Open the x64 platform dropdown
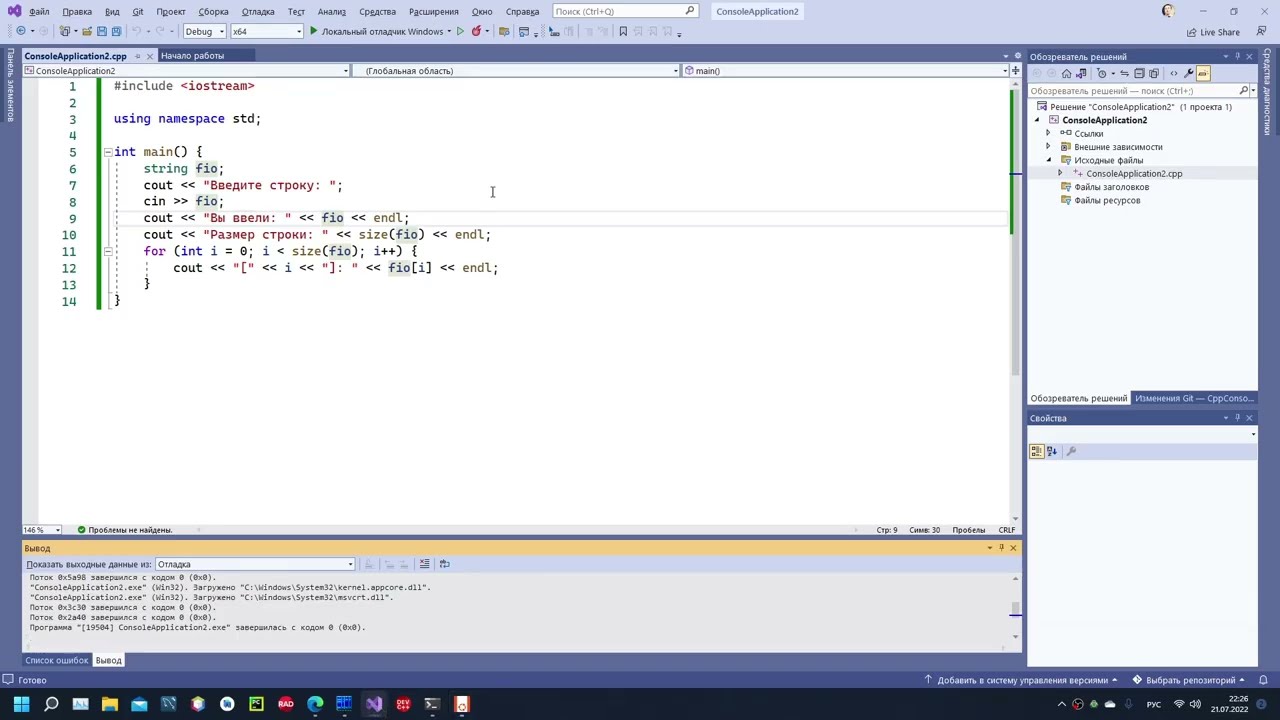 tap(267, 31)
